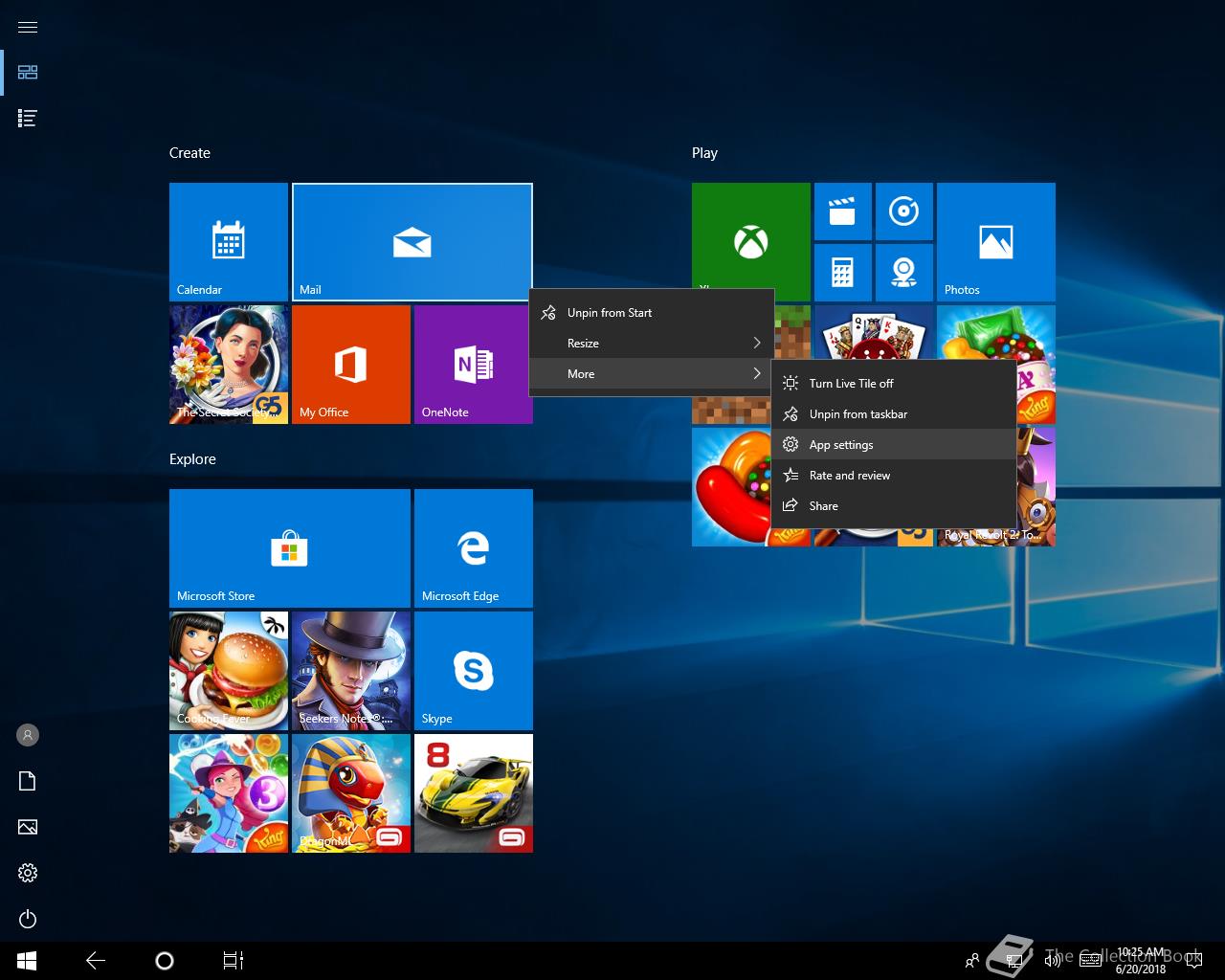The image size is (1225, 980).
Task: Select Unpin from Start
Action: point(652,313)
